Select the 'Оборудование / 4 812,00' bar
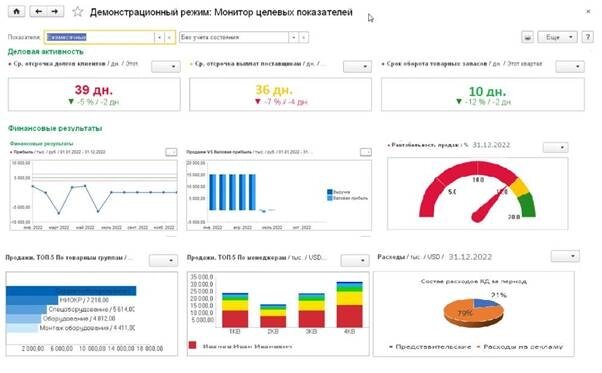 (23, 319)
